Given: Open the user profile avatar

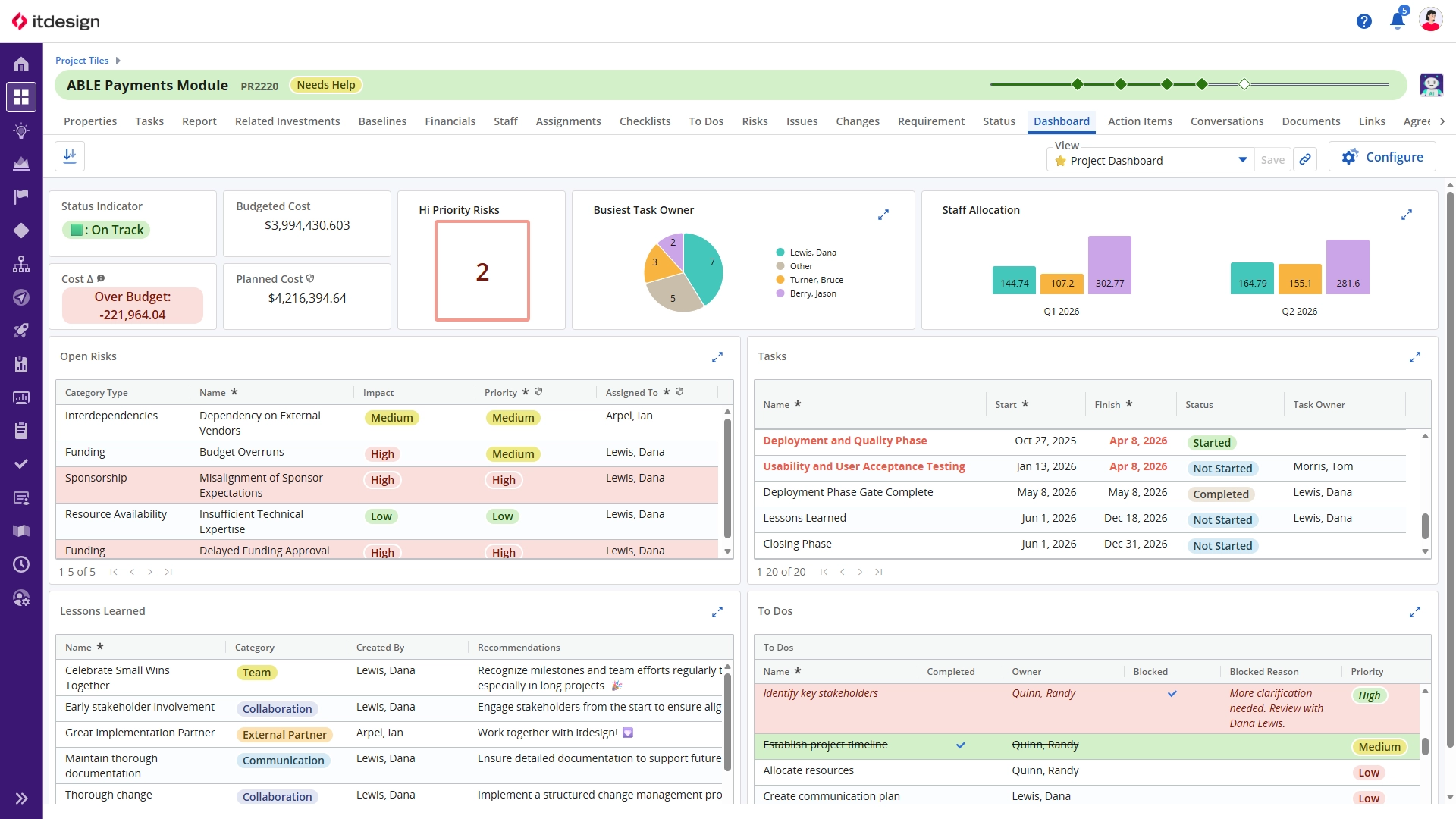Looking at the screenshot, I should (x=1431, y=20).
